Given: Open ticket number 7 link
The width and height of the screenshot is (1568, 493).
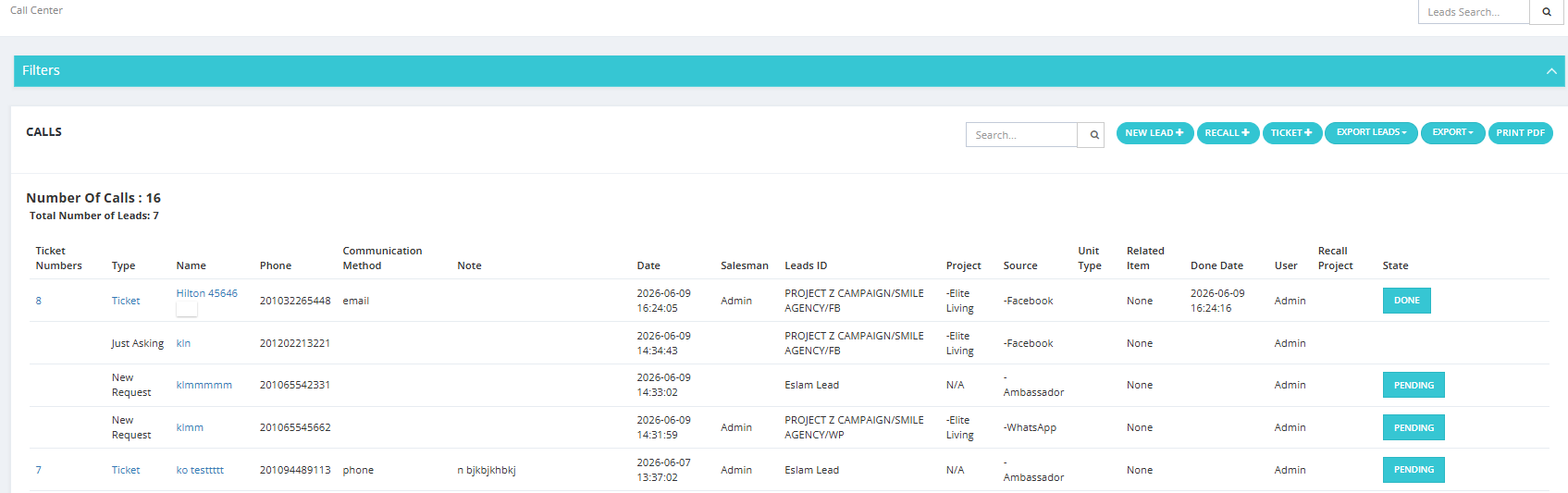Looking at the screenshot, I should pos(39,470).
